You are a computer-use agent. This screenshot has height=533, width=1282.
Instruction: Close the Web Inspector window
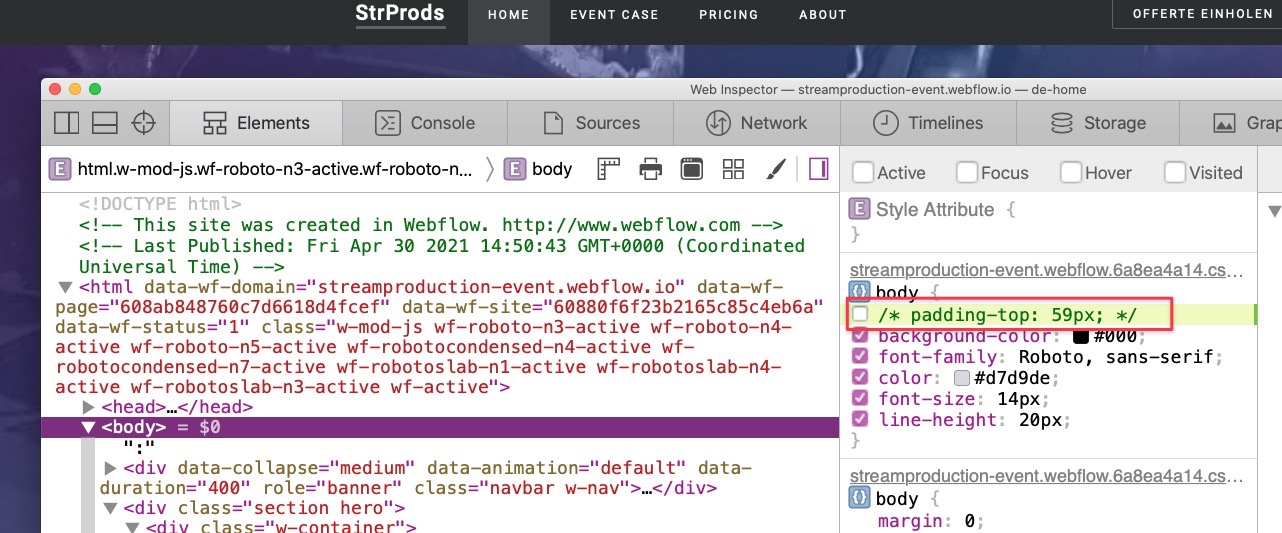[x=55, y=89]
